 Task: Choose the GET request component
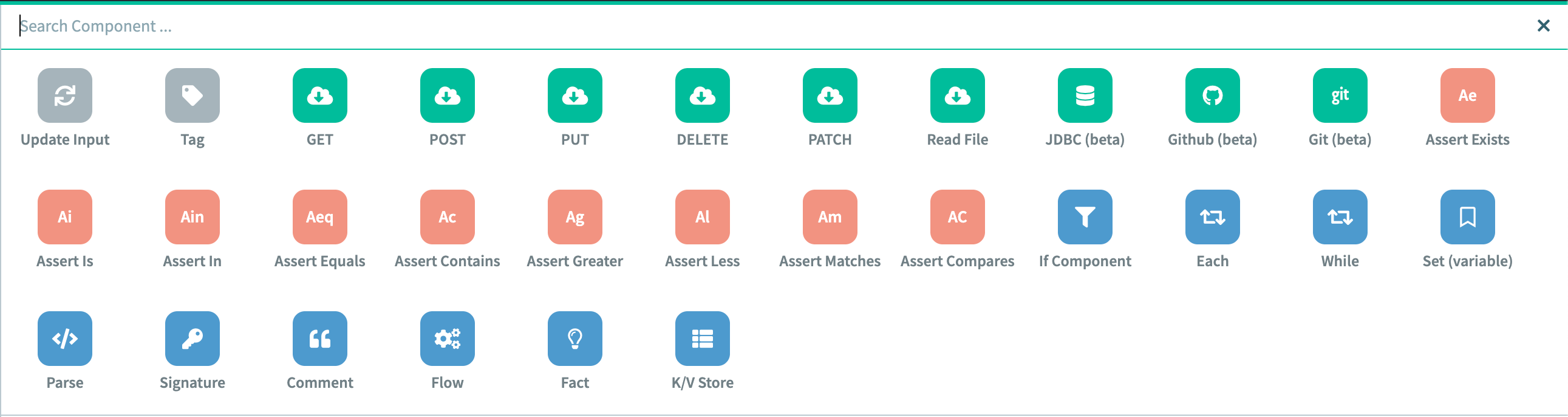(x=319, y=95)
